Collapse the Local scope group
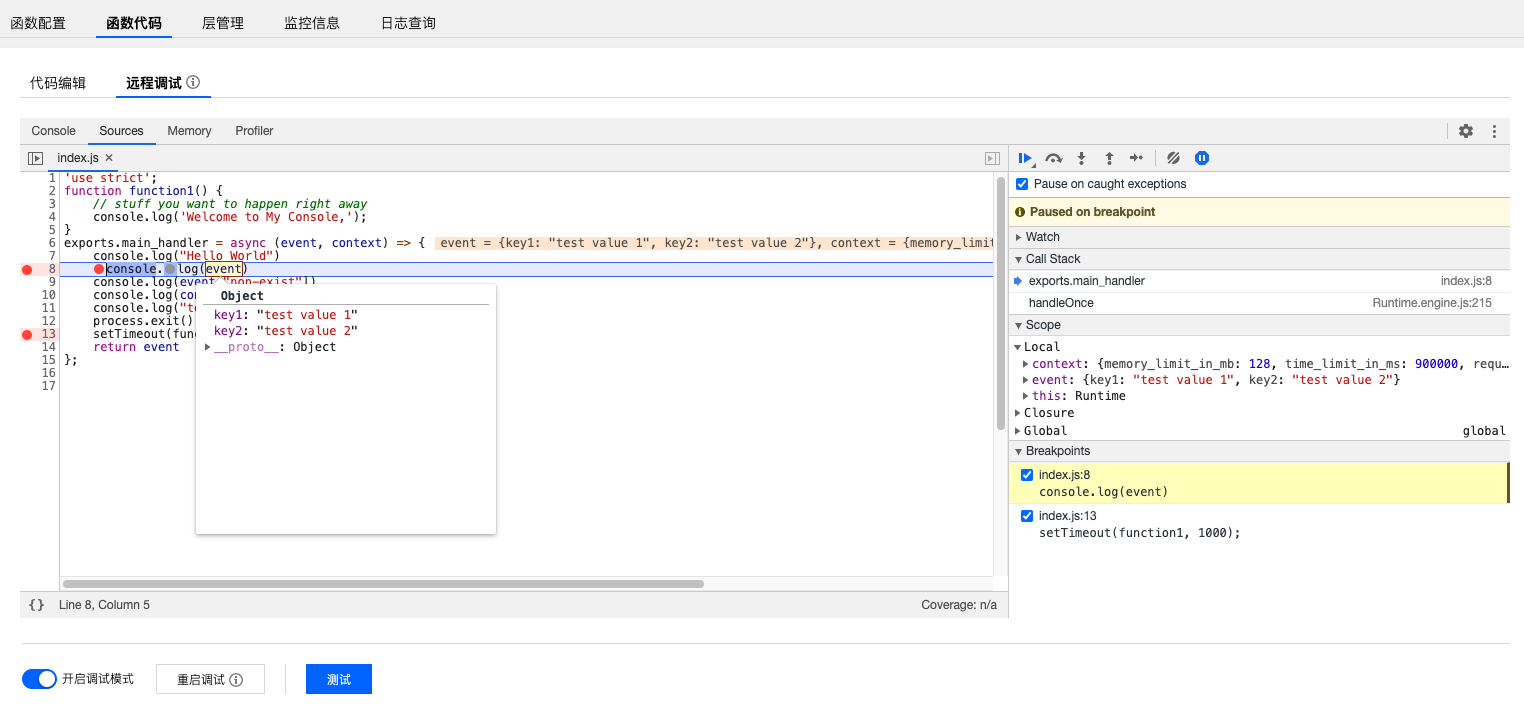The width and height of the screenshot is (1524, 706). pos(1018,347)
